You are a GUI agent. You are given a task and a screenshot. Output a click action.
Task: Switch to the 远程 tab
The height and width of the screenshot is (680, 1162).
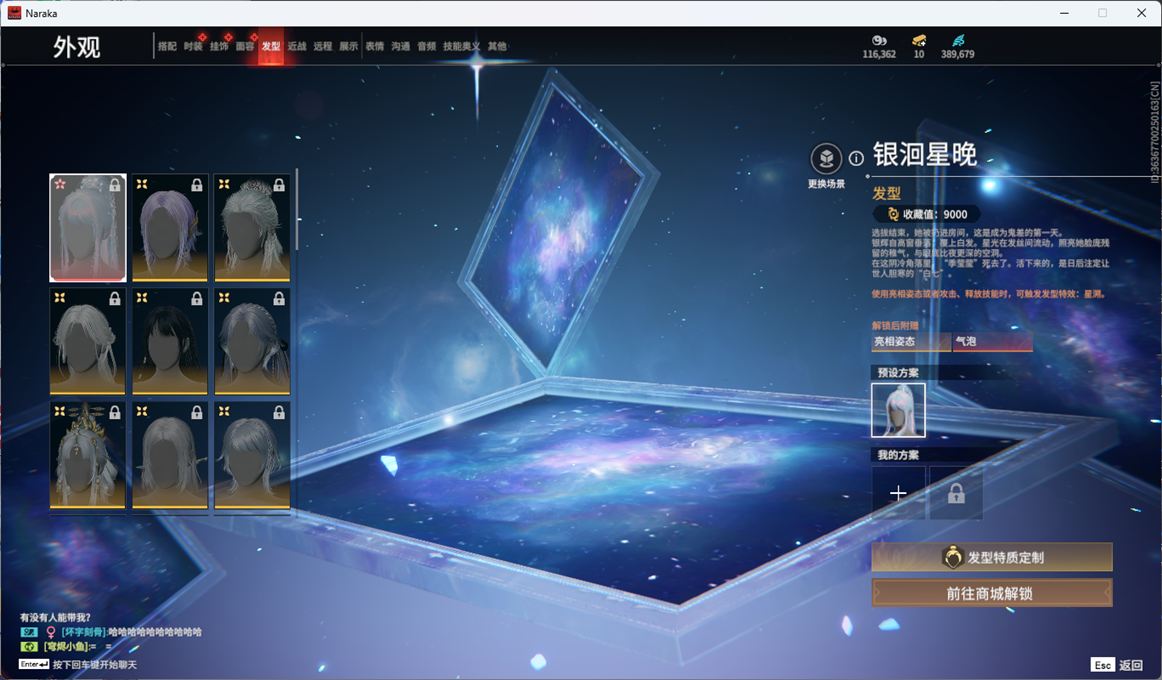pyautogui.click(x=322, y=46)
